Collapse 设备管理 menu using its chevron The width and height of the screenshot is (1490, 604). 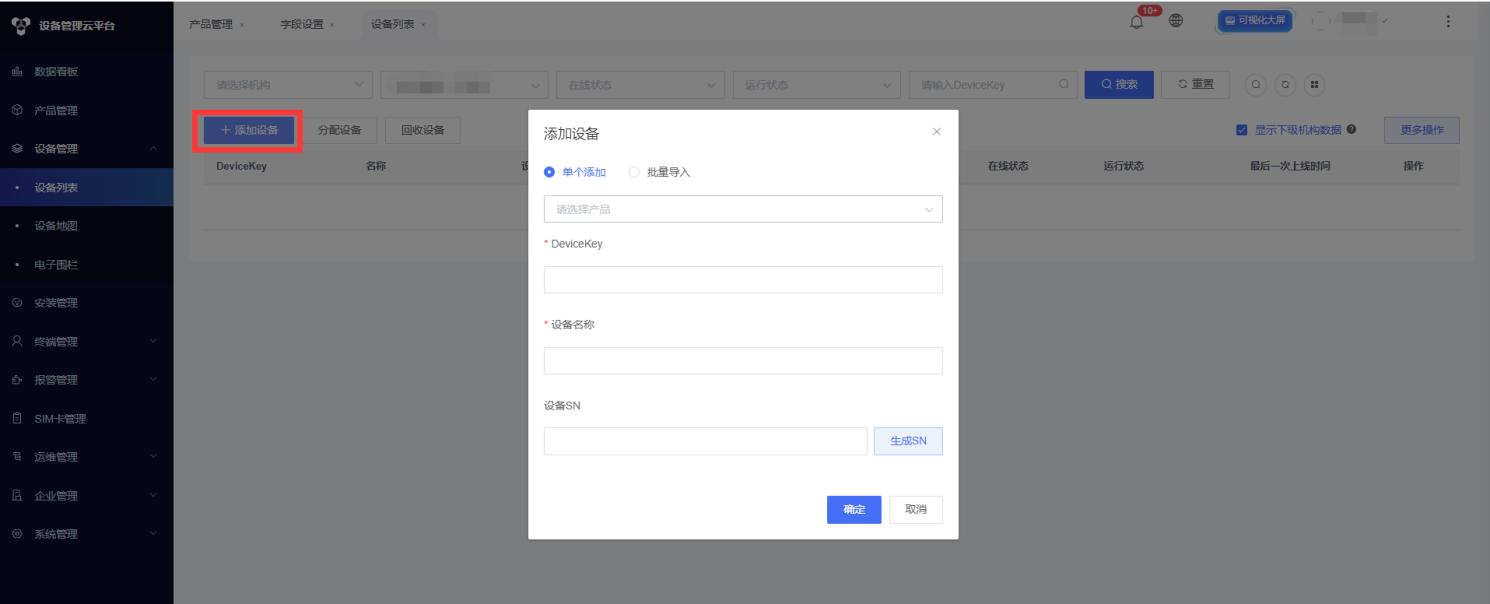tap(153, 149)
